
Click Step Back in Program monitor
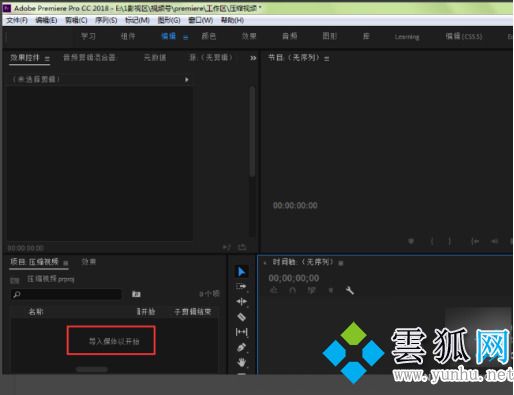click(x=495, y=241)
